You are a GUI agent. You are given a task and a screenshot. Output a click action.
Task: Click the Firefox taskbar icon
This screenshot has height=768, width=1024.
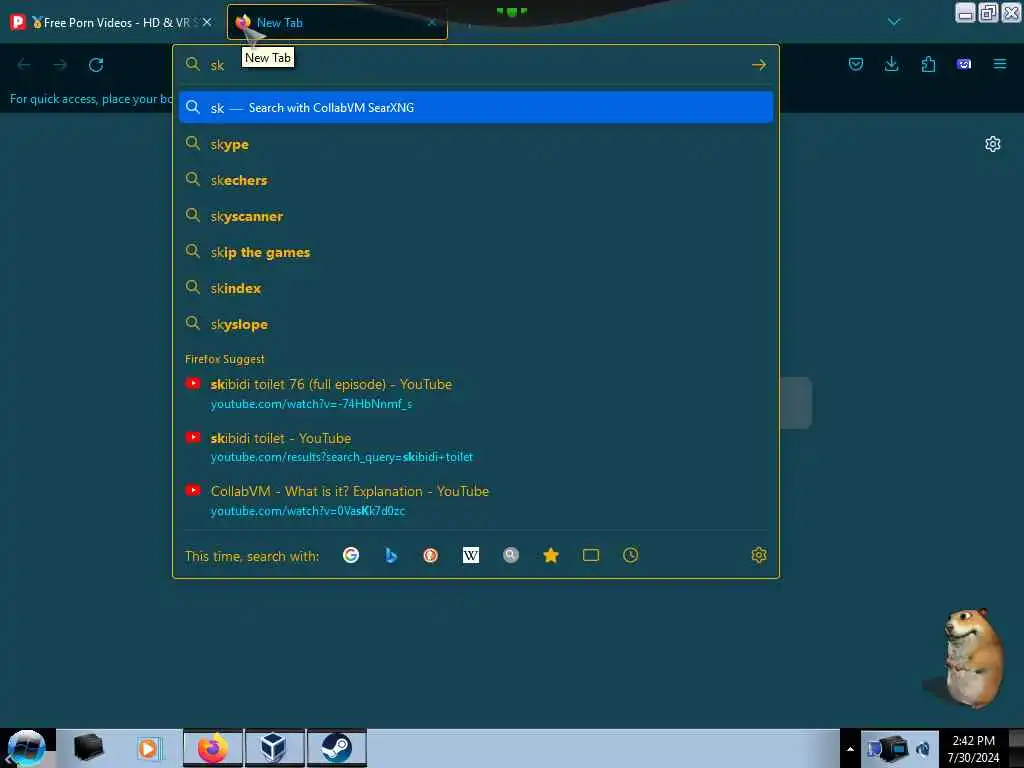coord(212,748)
